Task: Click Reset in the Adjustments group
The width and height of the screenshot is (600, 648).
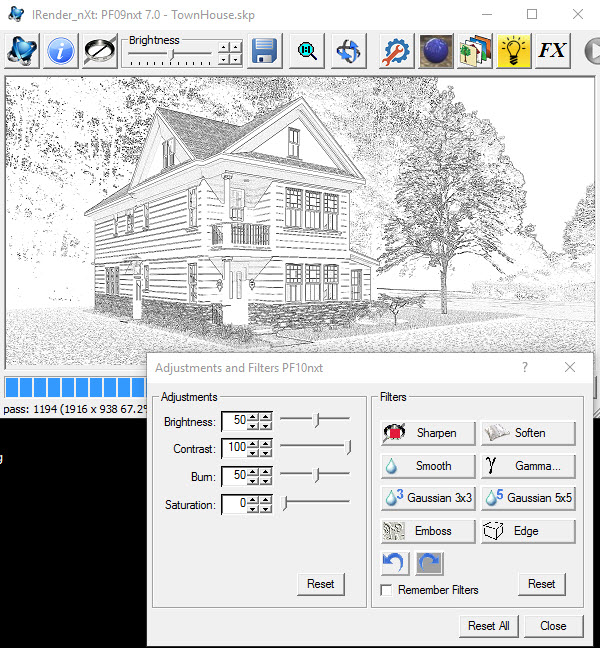Action: pyautogui.click(x=320, y=584)
